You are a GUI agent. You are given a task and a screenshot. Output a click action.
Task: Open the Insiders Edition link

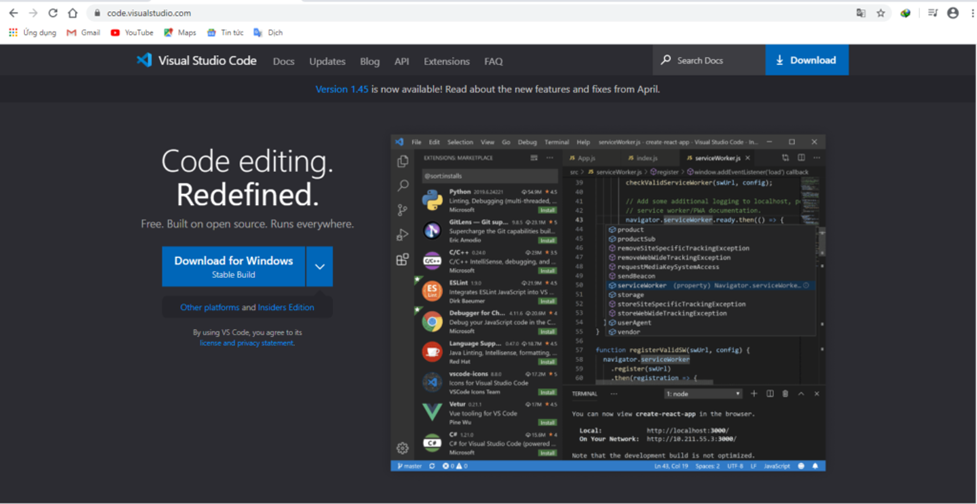[x=286, y=307]
